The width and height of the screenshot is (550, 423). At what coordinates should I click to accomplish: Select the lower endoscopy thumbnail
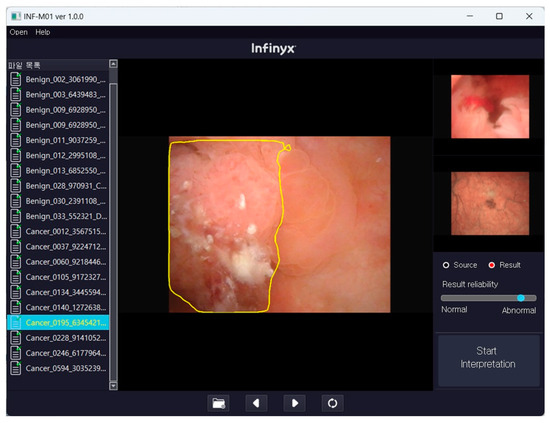[490, 203]
